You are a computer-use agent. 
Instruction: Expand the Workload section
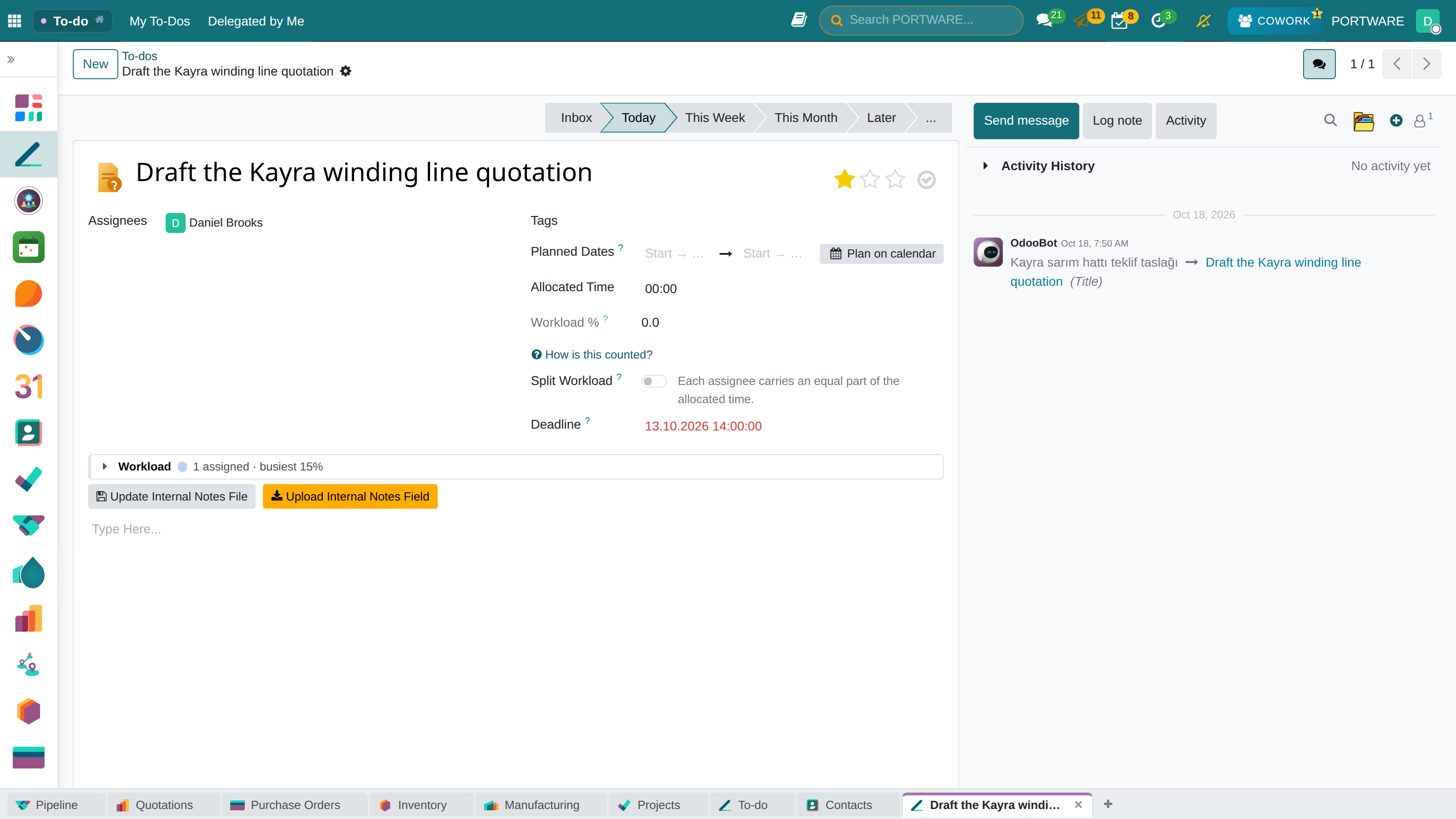point(105,466)
